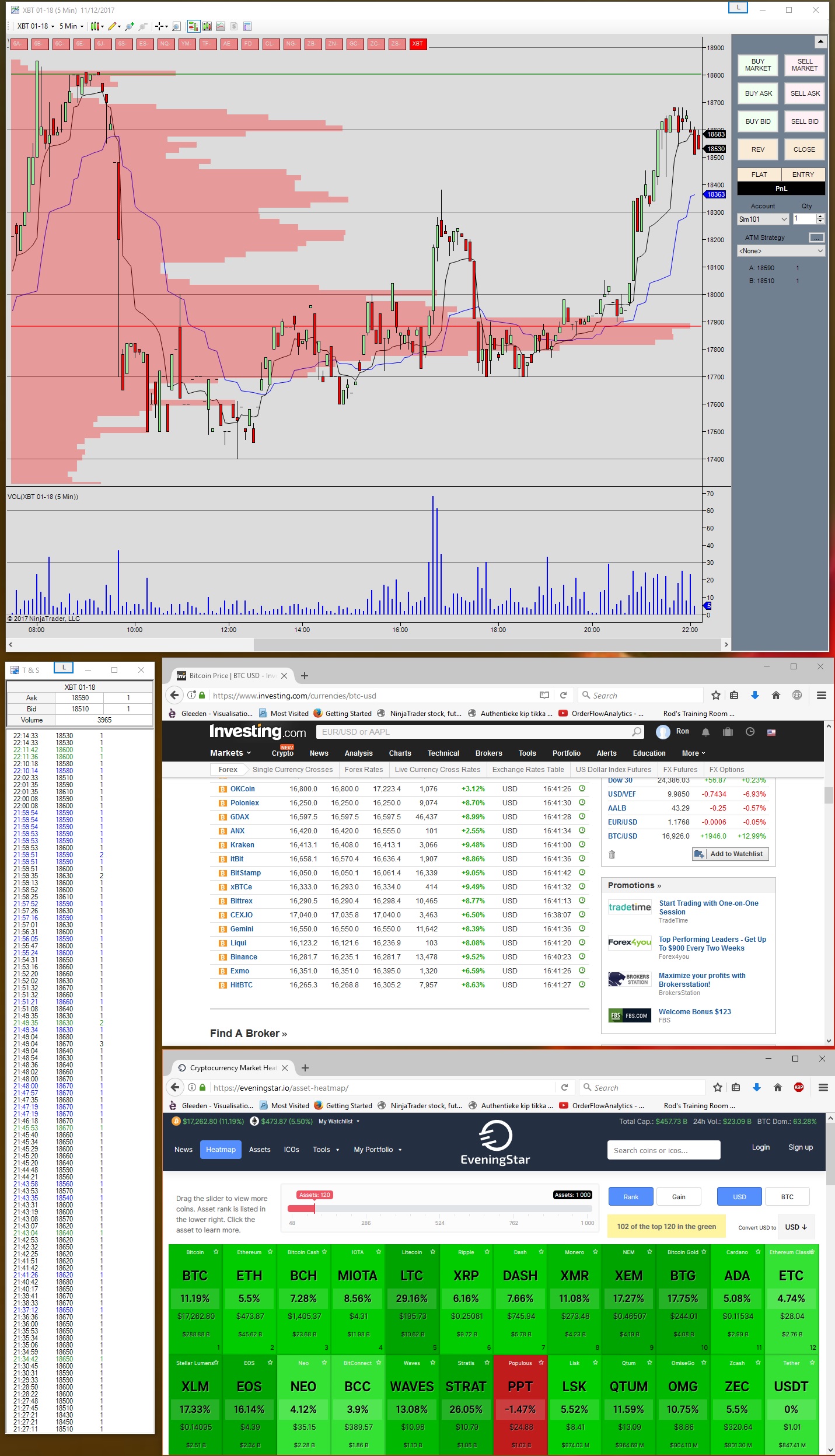Viewport: 835px width, 1456px height.
Task: Click the REV button in Chart Trader
Action: pos(757,149)
